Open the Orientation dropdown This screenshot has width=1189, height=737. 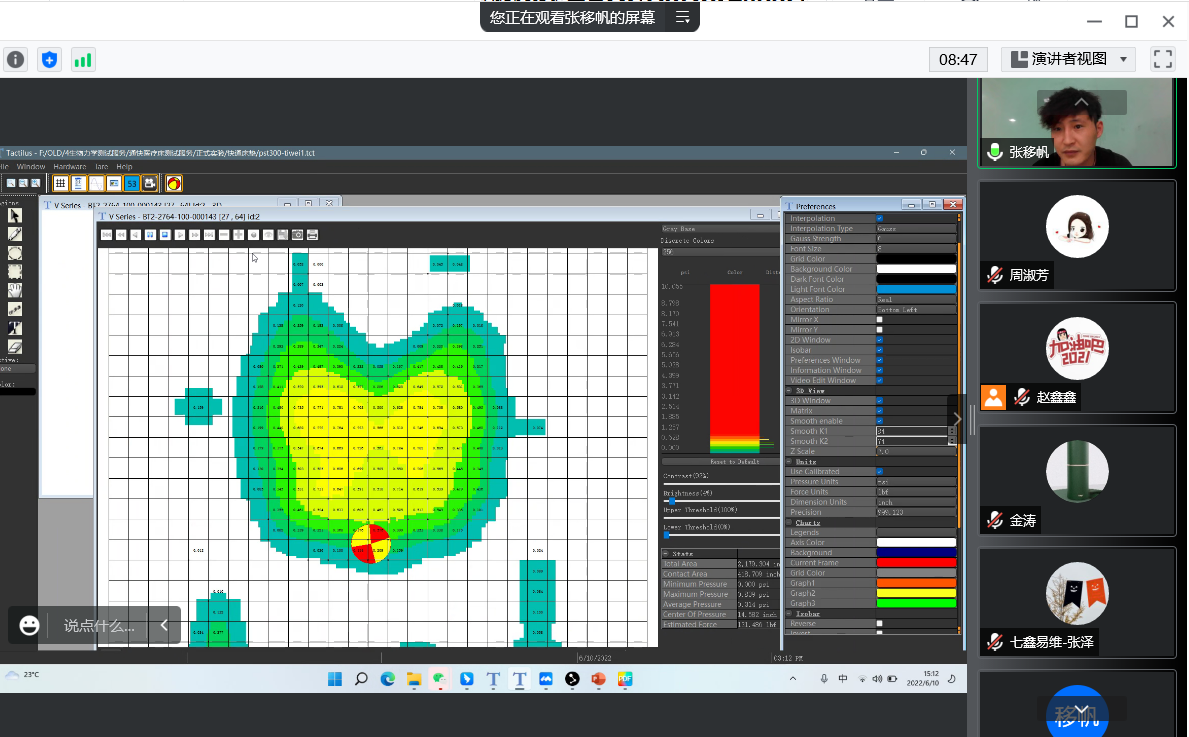click(916, 309)
